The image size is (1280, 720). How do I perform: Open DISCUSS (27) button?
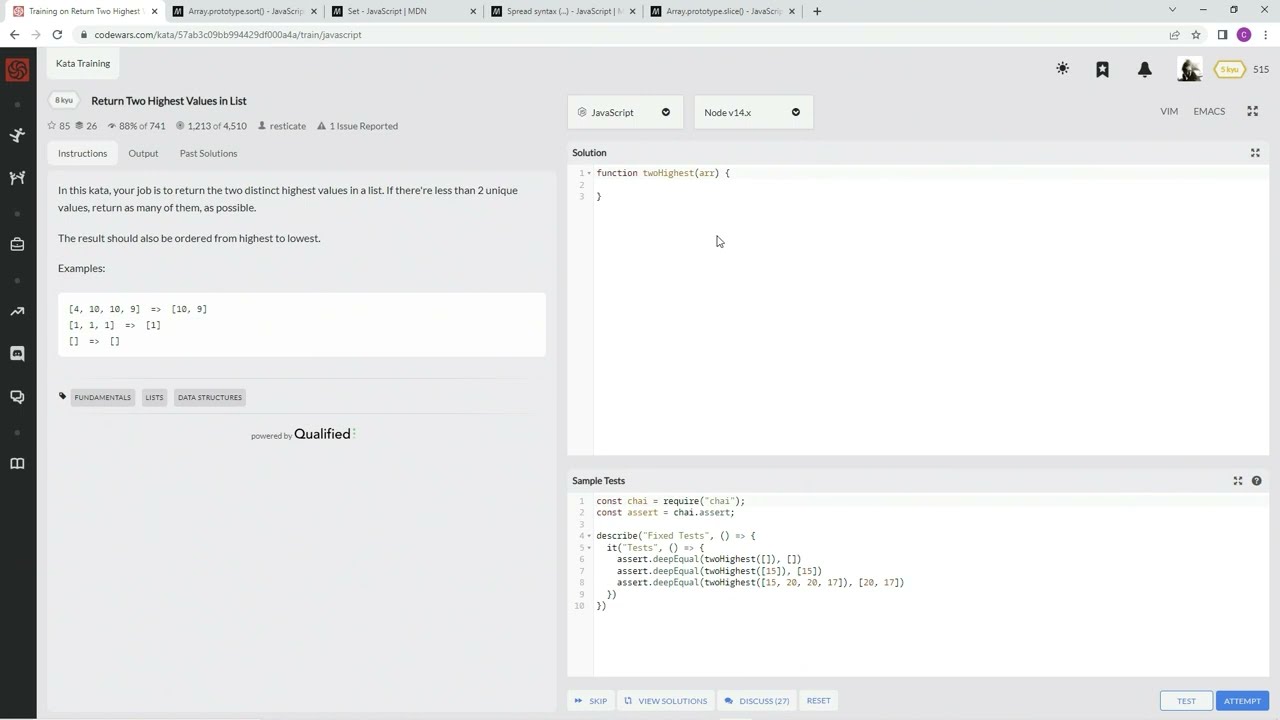tap(757, 701)
